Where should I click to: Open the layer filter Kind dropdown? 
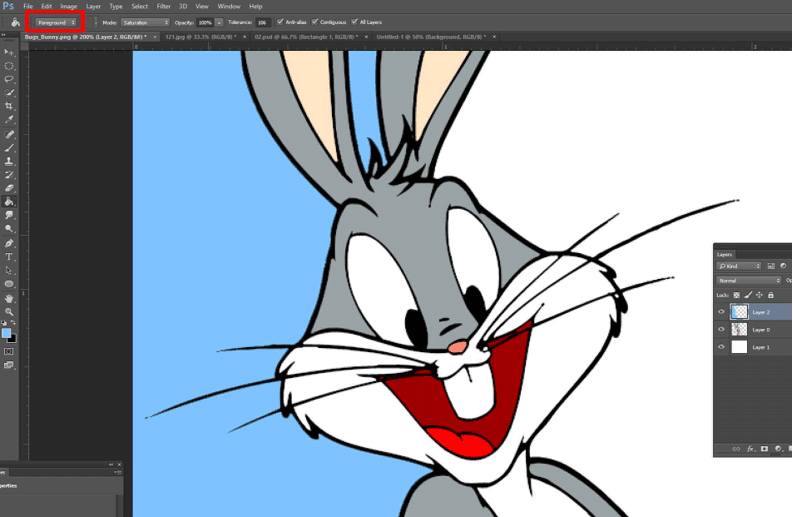point(739,266)
